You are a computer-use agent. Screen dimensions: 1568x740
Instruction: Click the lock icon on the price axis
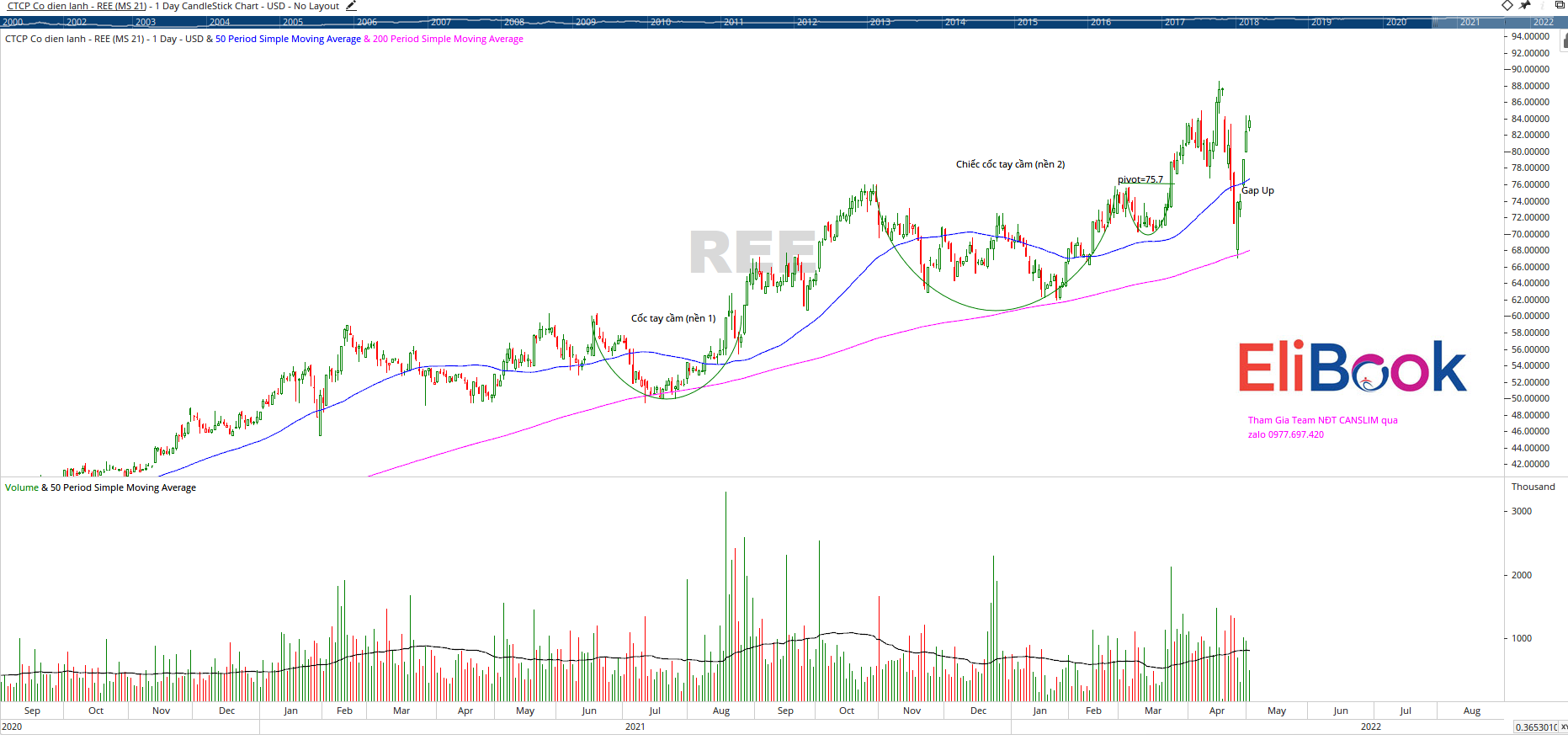pyautogui.click(x=1565, y=40)
